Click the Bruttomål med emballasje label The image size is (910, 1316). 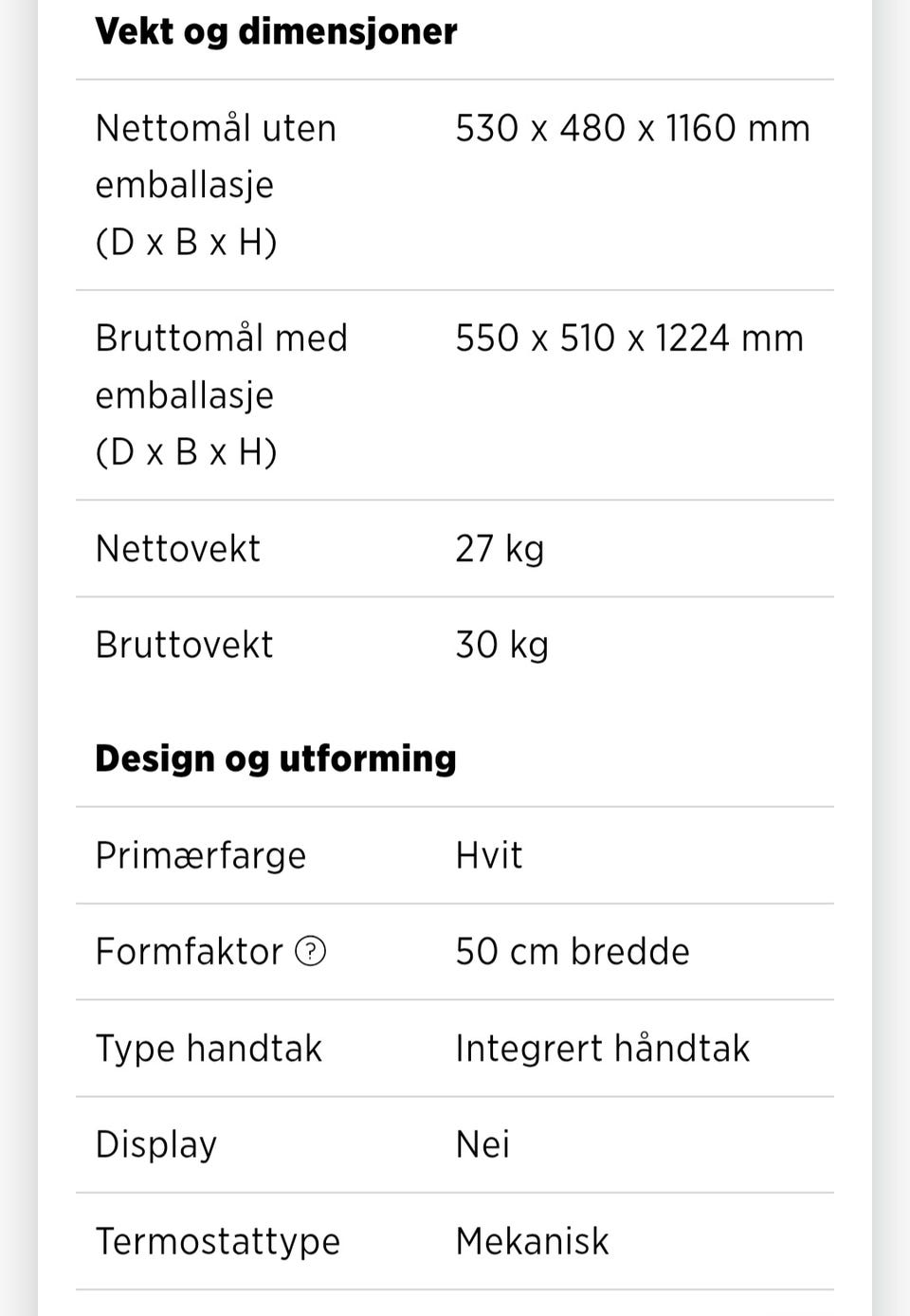pos(222,394)
